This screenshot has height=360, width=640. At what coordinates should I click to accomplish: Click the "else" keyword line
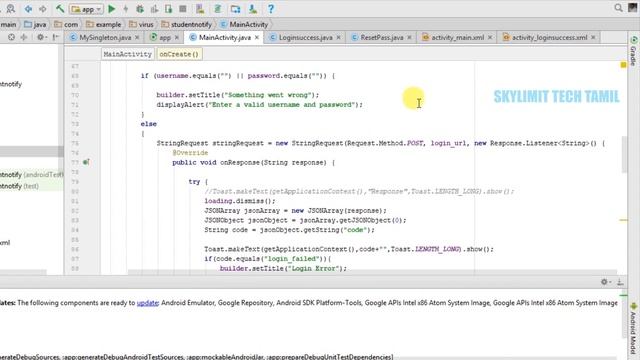coord(149,124)
